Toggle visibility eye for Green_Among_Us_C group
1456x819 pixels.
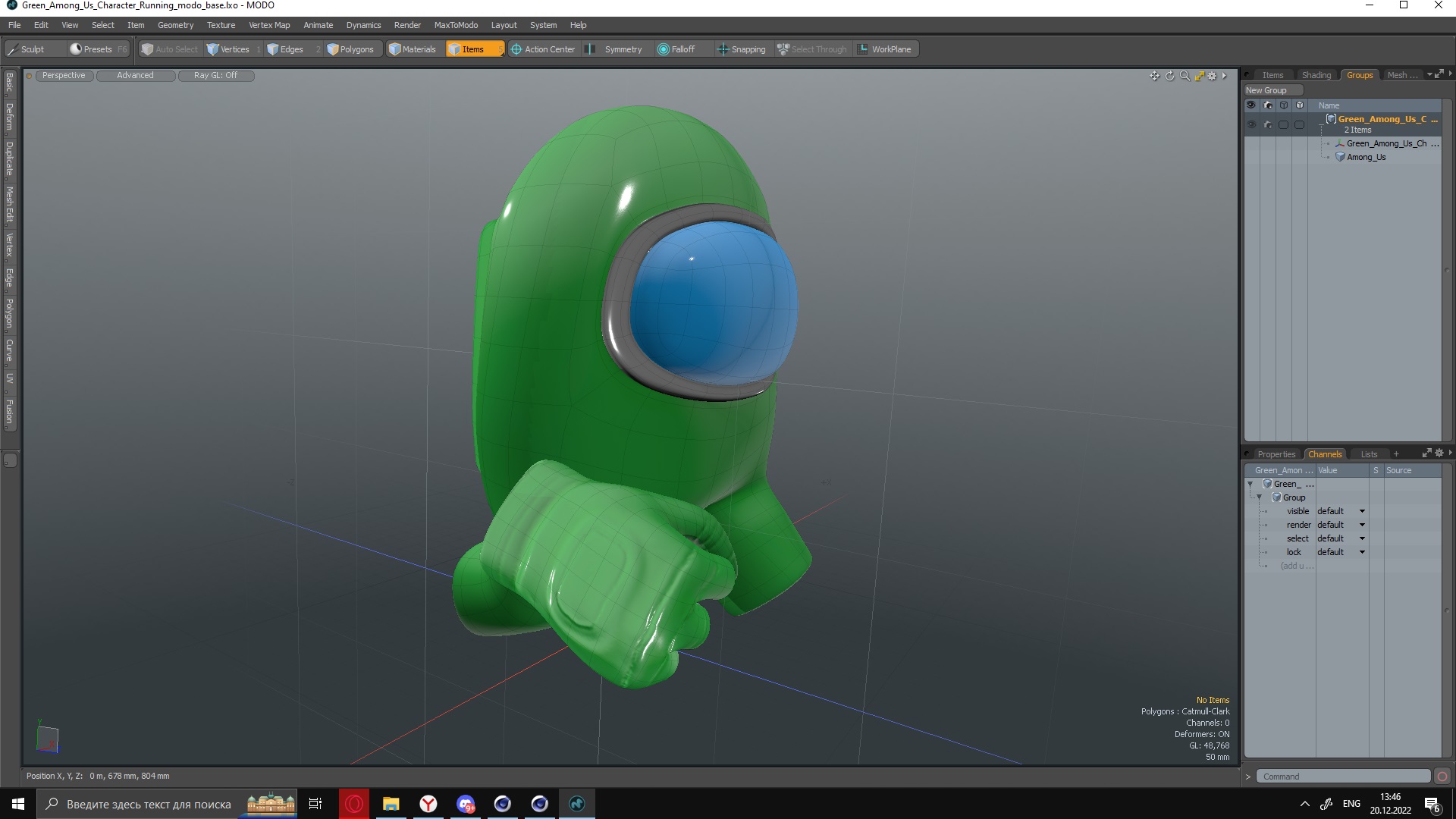[1251, 124]
